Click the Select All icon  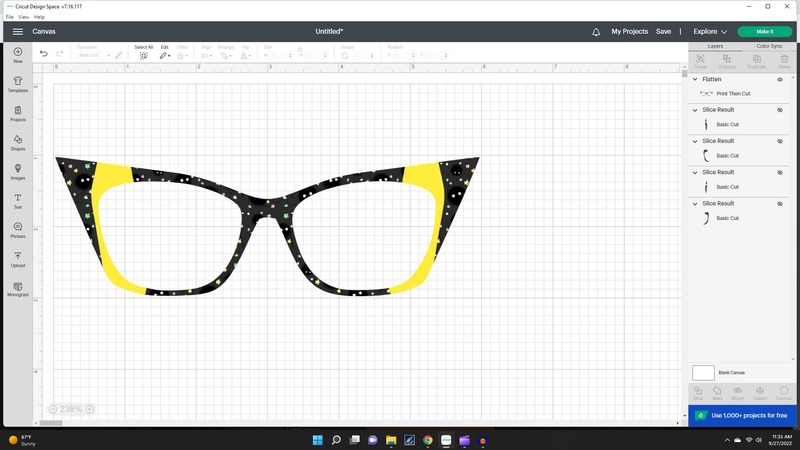click(x=143, y=56)
